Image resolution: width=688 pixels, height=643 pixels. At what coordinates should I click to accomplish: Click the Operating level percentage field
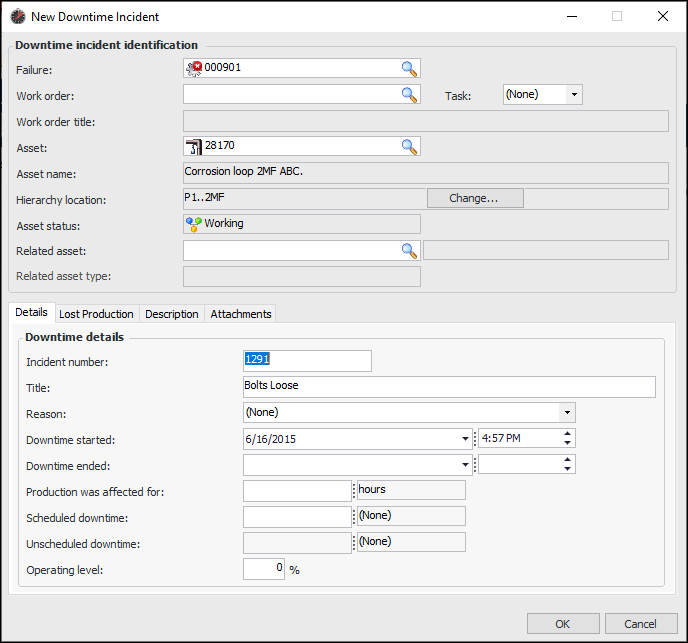point(264,568)
